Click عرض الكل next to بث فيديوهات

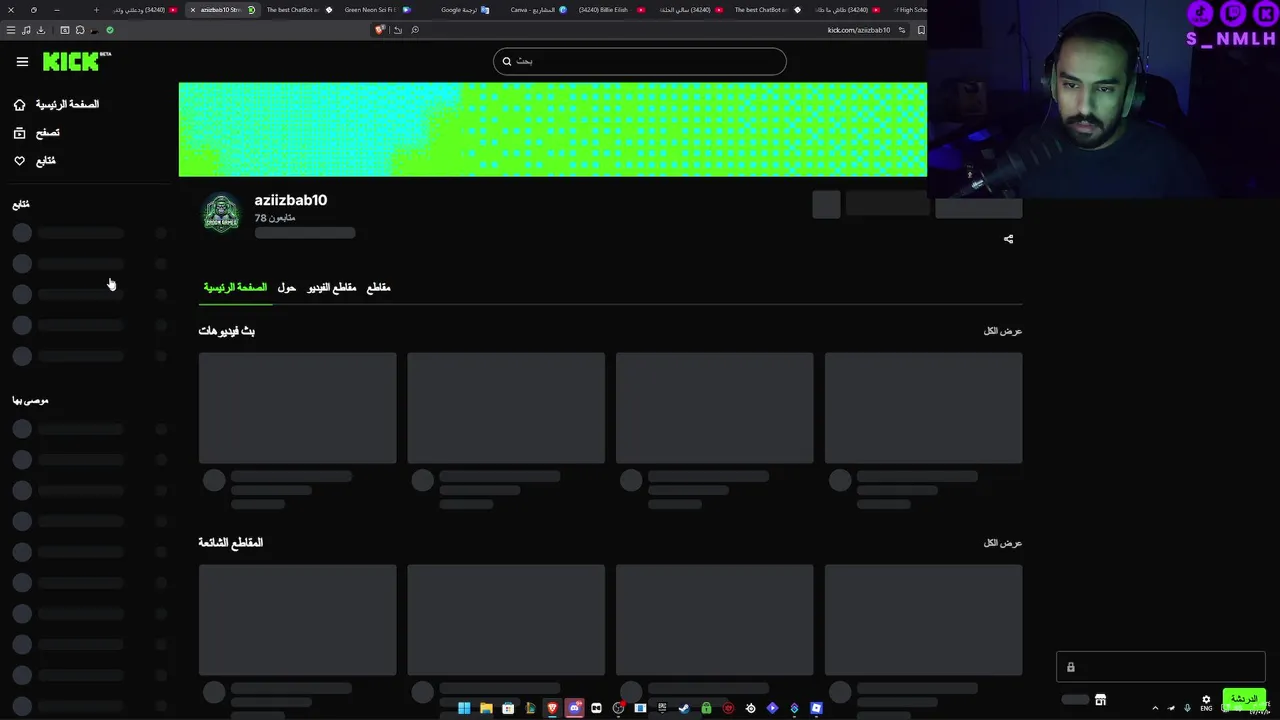(1003, 331)
